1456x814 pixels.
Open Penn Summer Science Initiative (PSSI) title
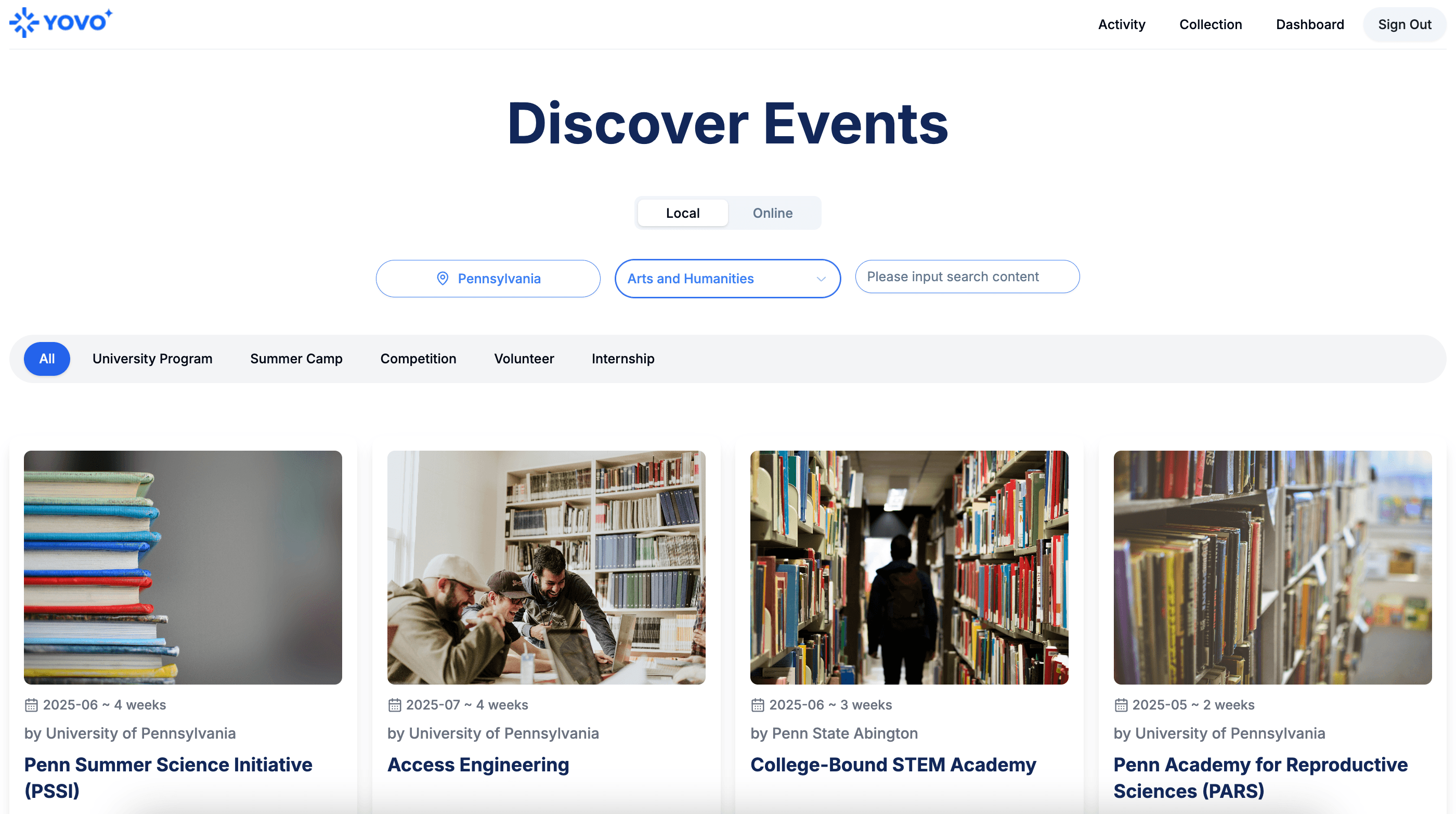(x=168, y=778)
